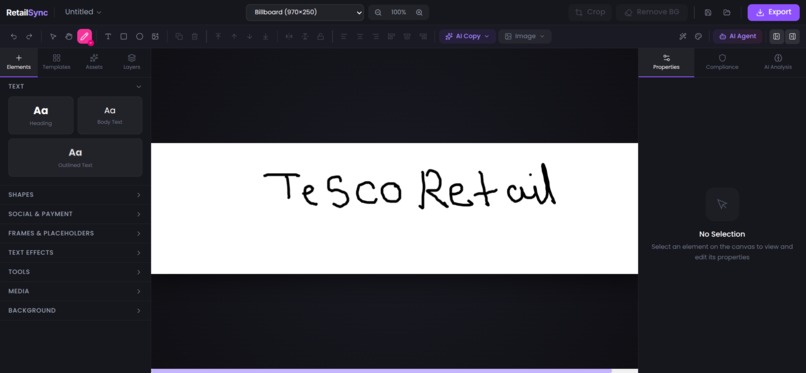Collapse the TEXT section
This screenshot has height=373, width=806.
pos(75,86)
